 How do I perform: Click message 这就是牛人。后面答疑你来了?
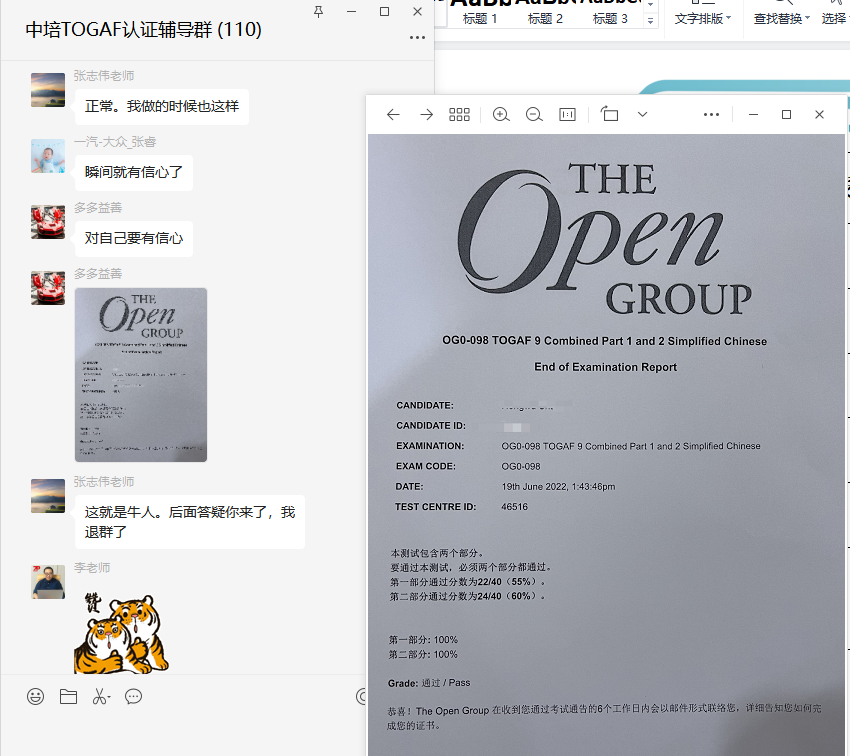(x=190, y=522)
